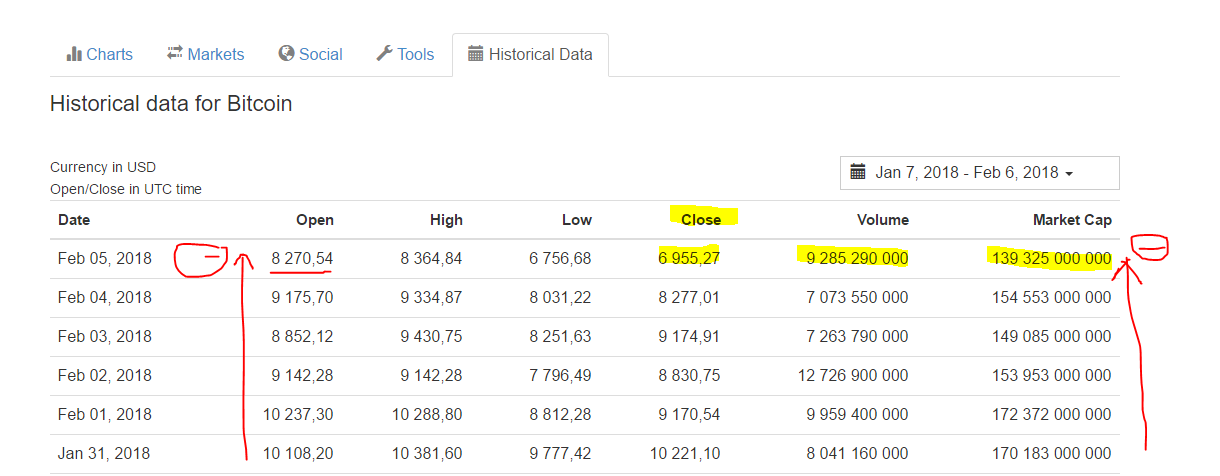
Task: Click low price 8 251,63
Action: click(560, 336)
